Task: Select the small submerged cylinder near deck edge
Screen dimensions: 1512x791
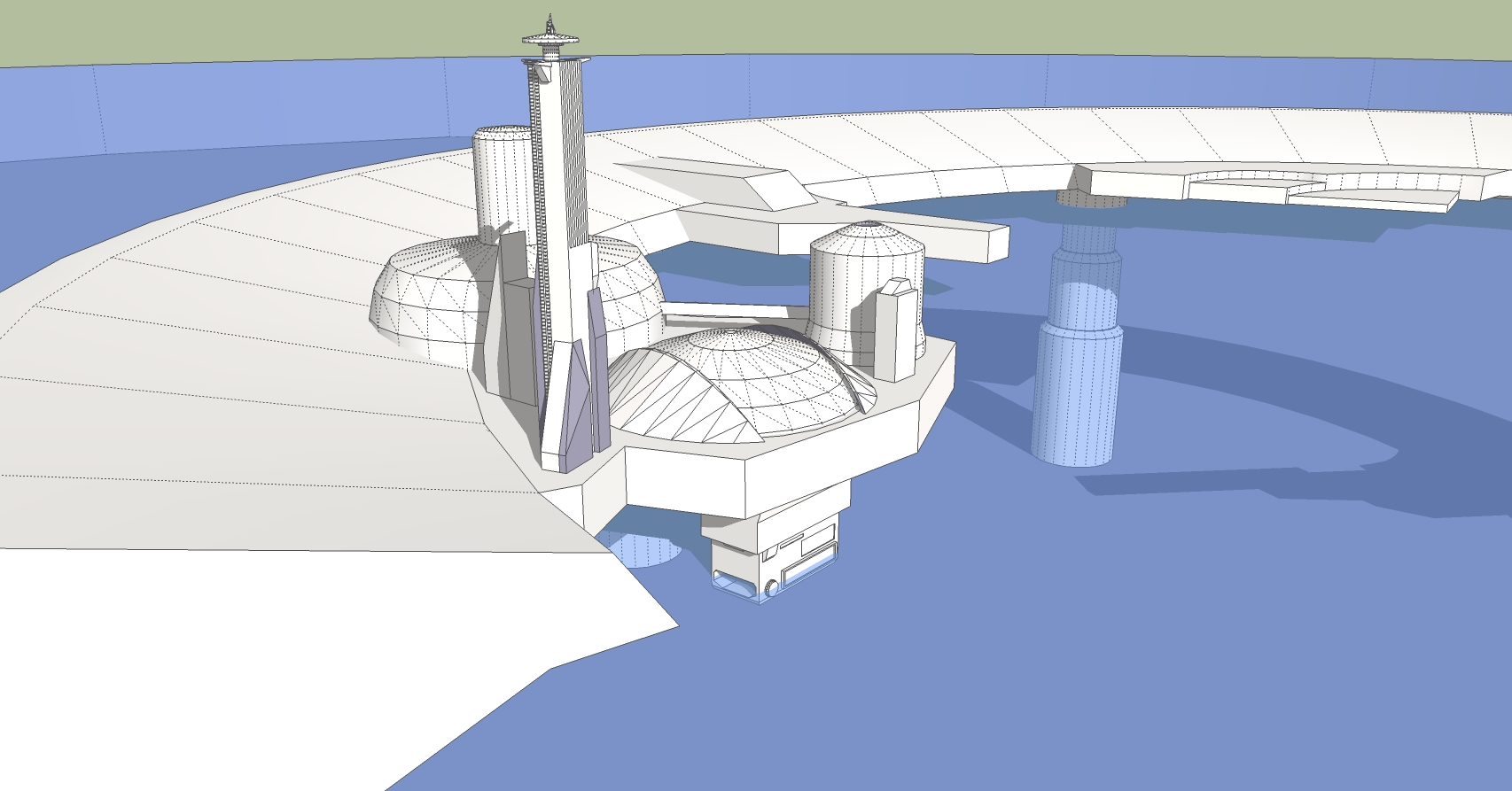Action: click(x=643, y=549)
